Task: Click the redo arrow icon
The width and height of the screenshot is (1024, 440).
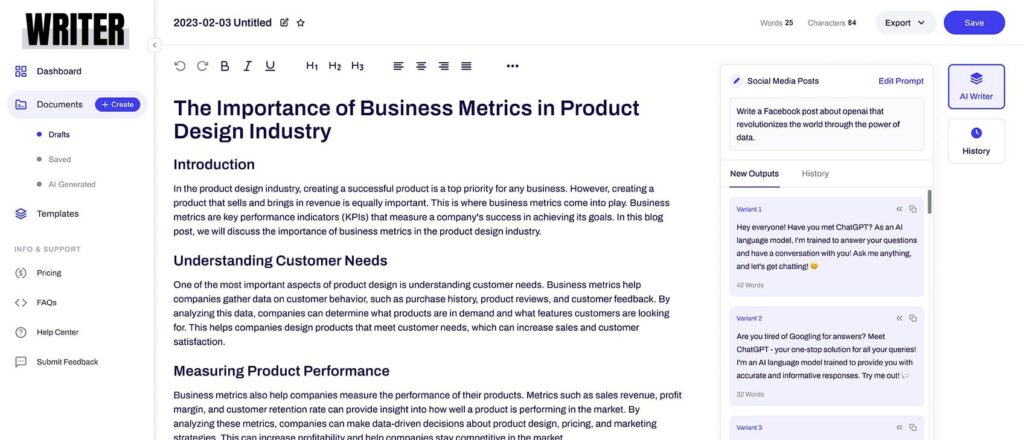Action: pyautogui.click(x=202, y=66)
